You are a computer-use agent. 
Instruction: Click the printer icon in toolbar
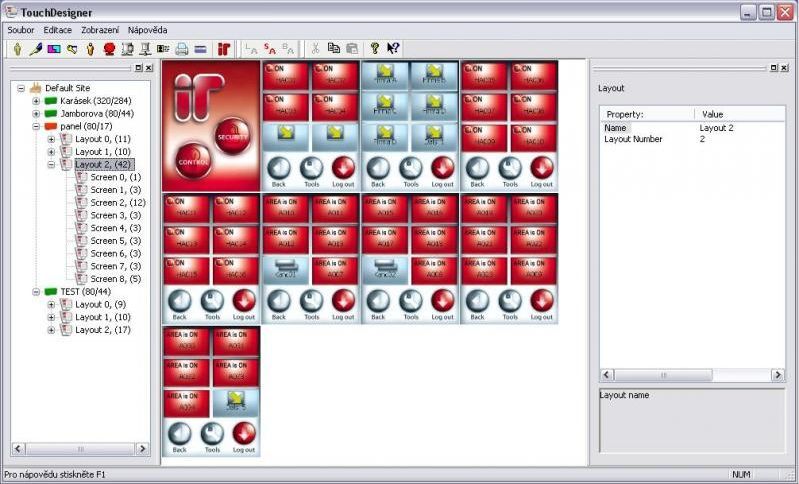coord(182,48)
